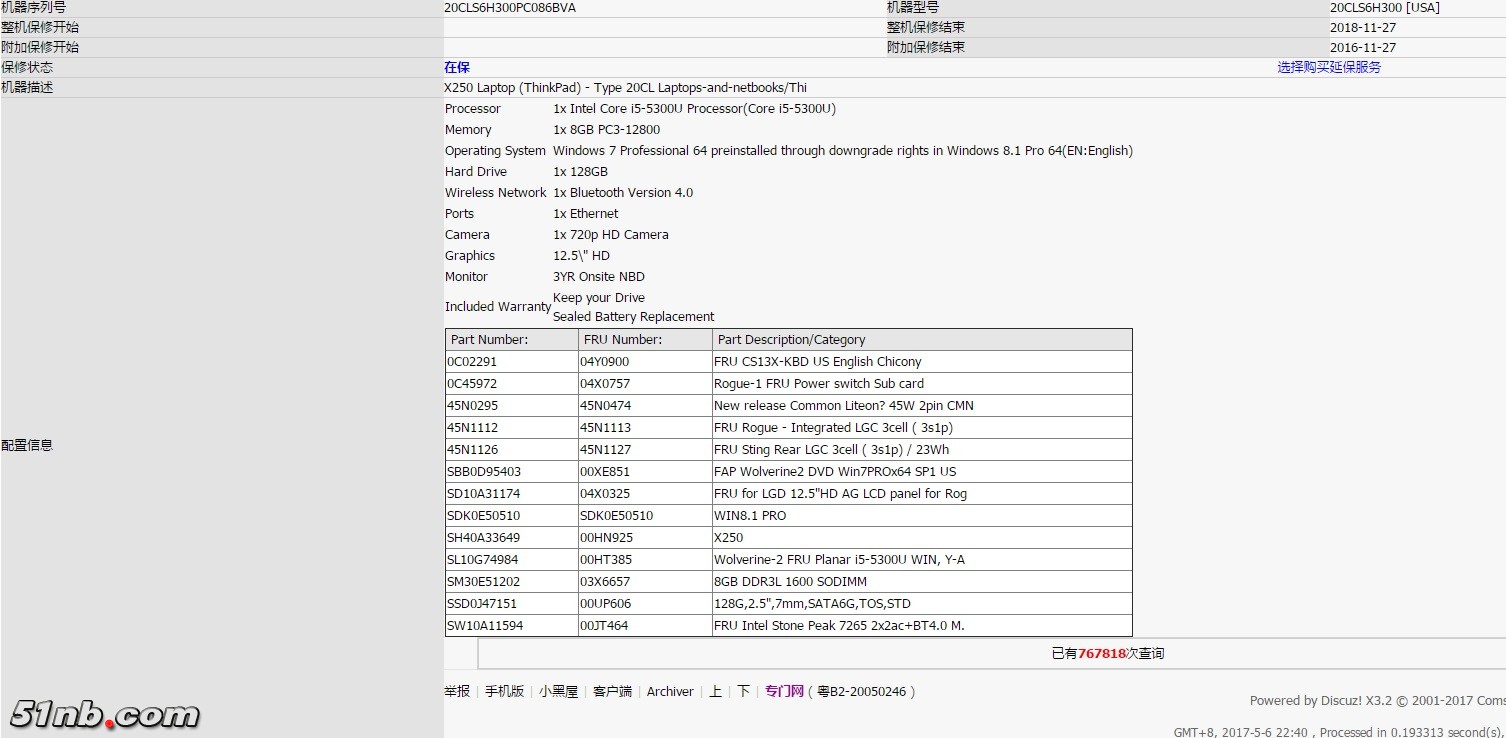Click the 粤B2-20050246 registration link

pos(861,691)
